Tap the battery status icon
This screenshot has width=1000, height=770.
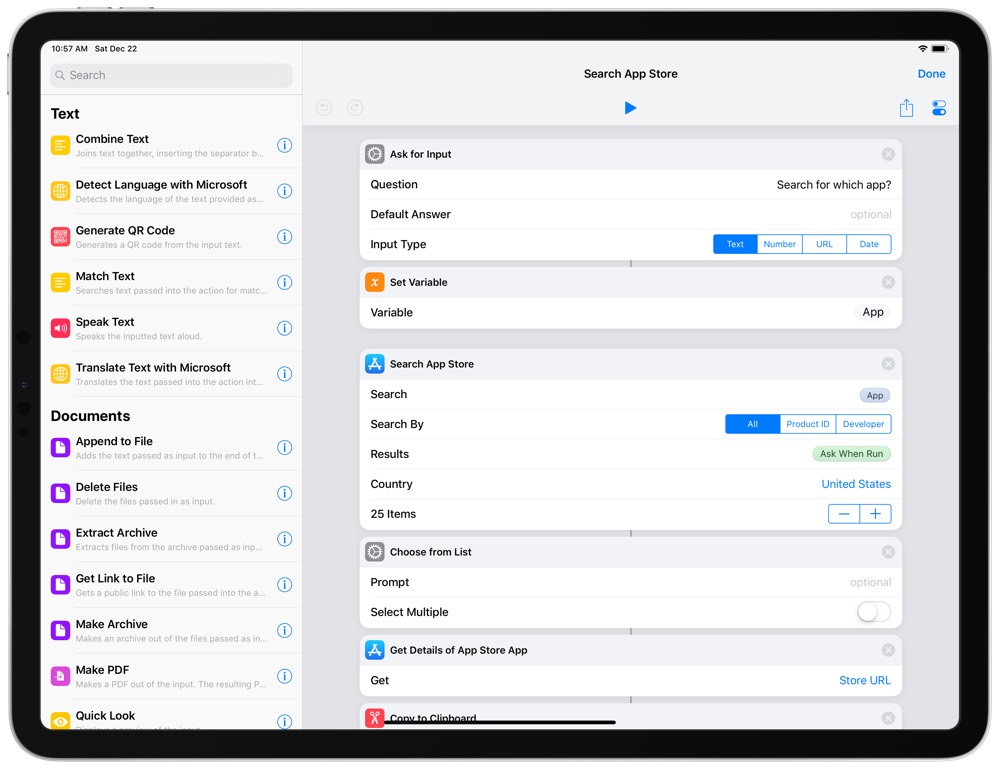pyautogui.click(x=939, y=48)
